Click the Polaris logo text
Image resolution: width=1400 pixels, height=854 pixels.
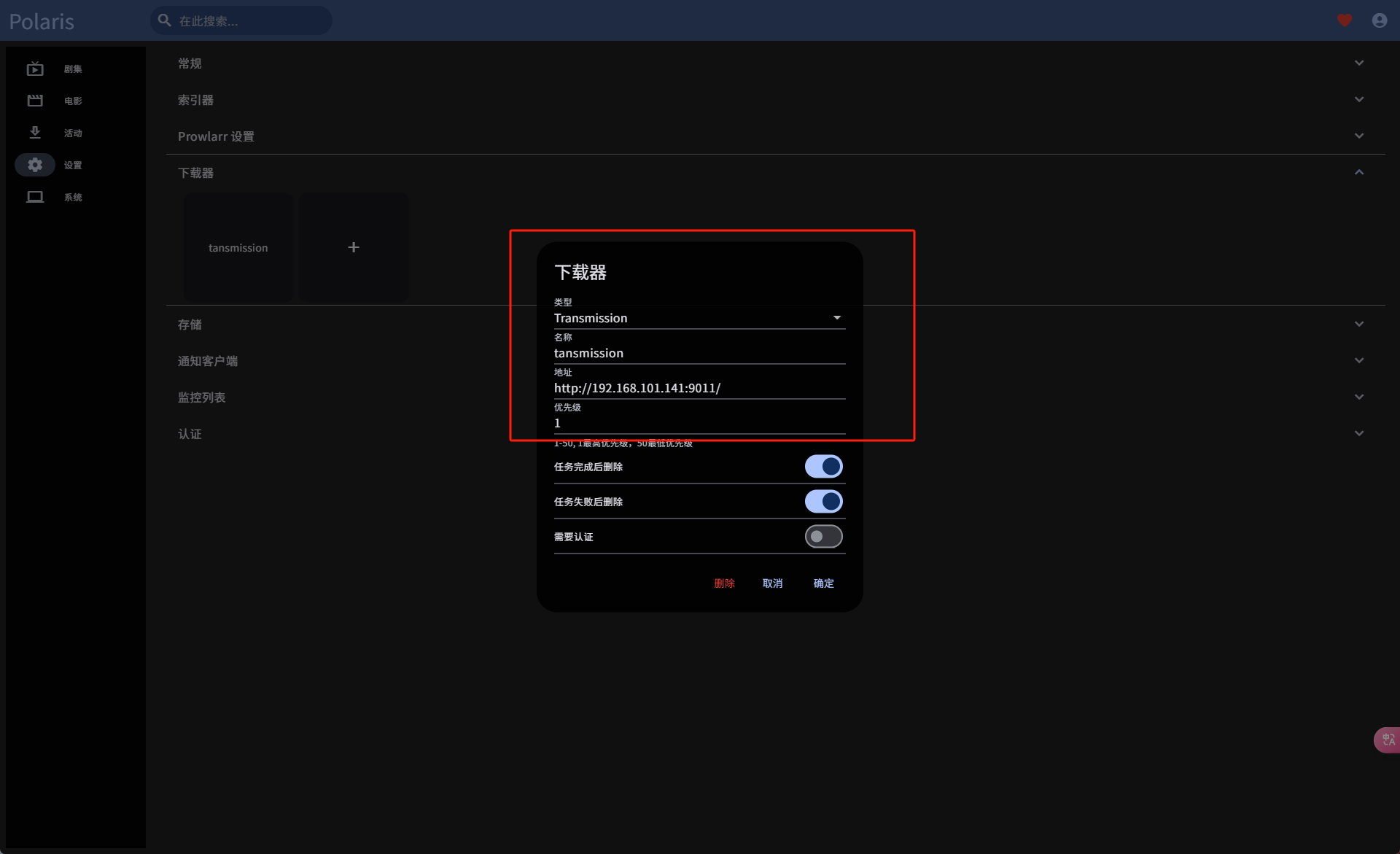[42, 21]
